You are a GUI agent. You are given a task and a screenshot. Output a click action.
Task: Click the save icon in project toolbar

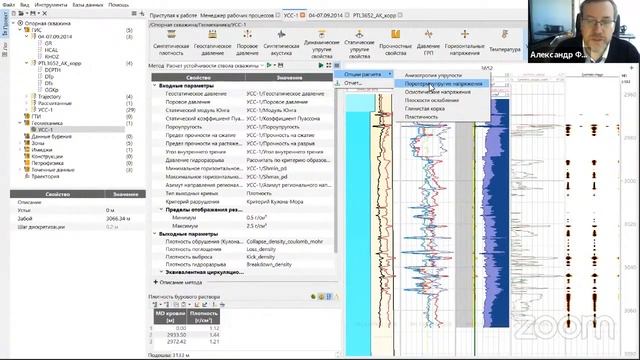(33, 13)
